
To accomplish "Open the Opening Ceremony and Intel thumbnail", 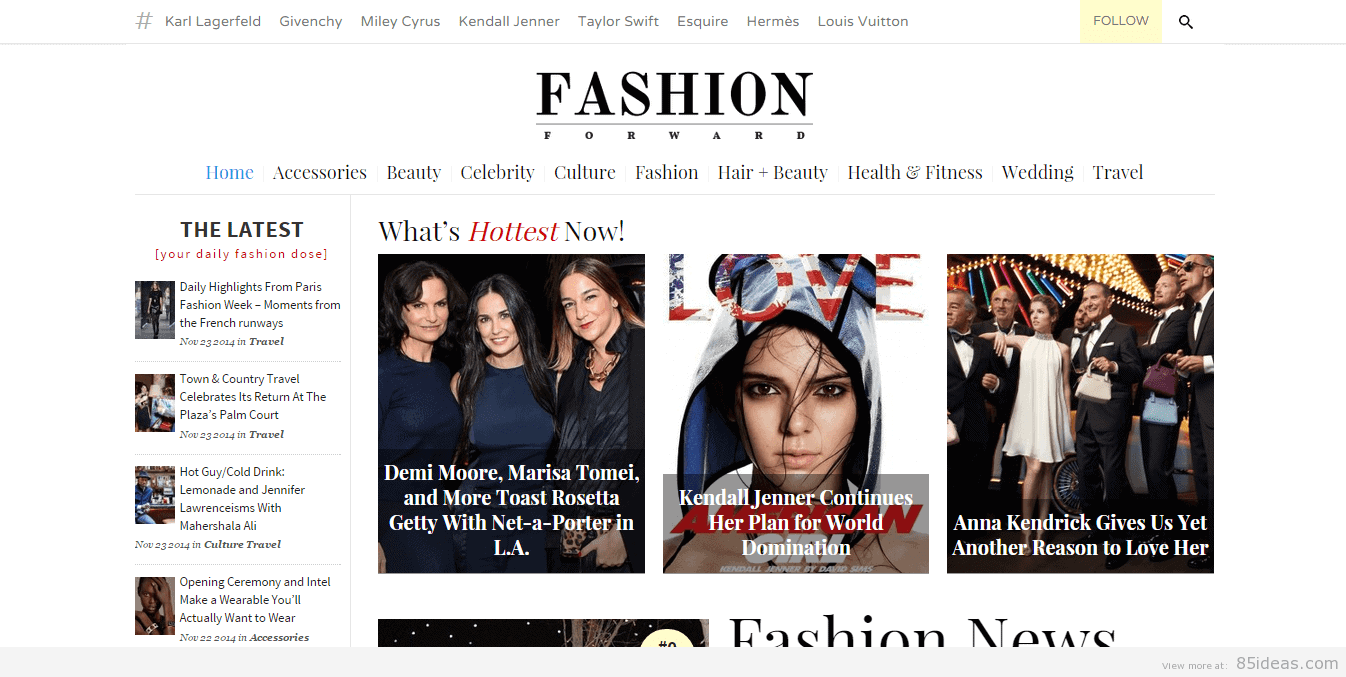I will pyautogui.click(x=155, y=606).
